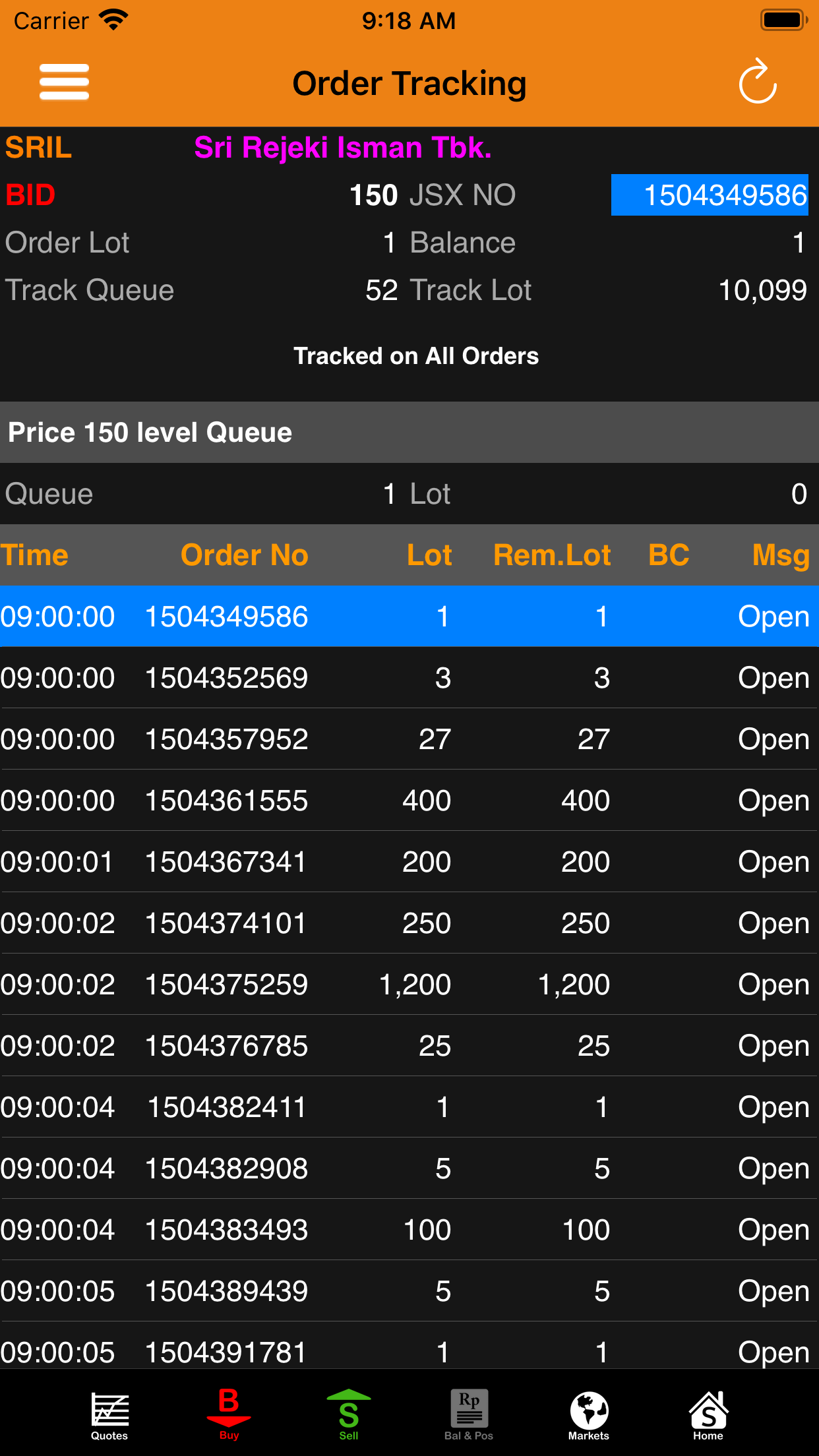The width and height of the screenshot is (819, 1456).
Task: Tap the BC column header
Action: (x=669, y=555)
